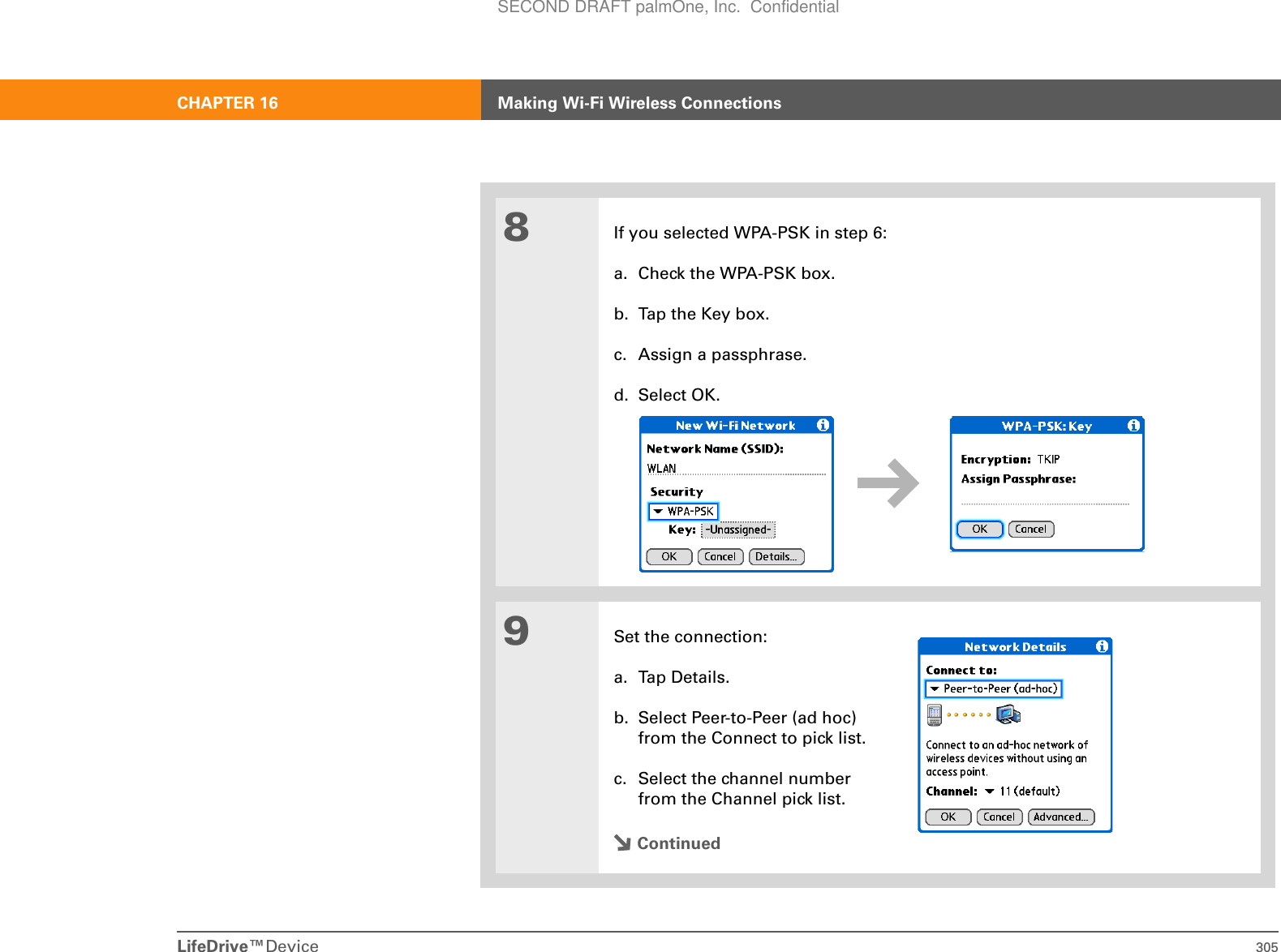Click the LifeDrive Device footer text
Viewport: 1281px width, 952px height.
[247, 945]
